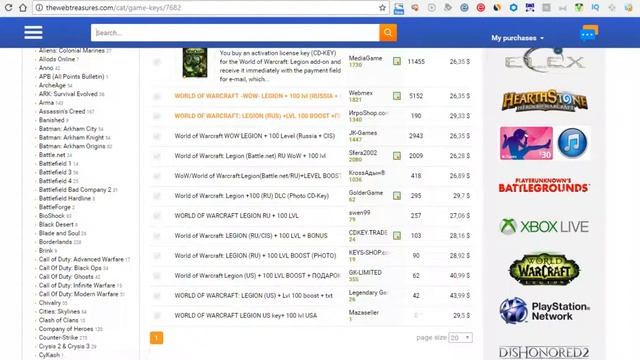Tick the checkbox of the CDKEY.TRADE row
The width and height of the screenshot is (640, 360).
coord(157,236)
